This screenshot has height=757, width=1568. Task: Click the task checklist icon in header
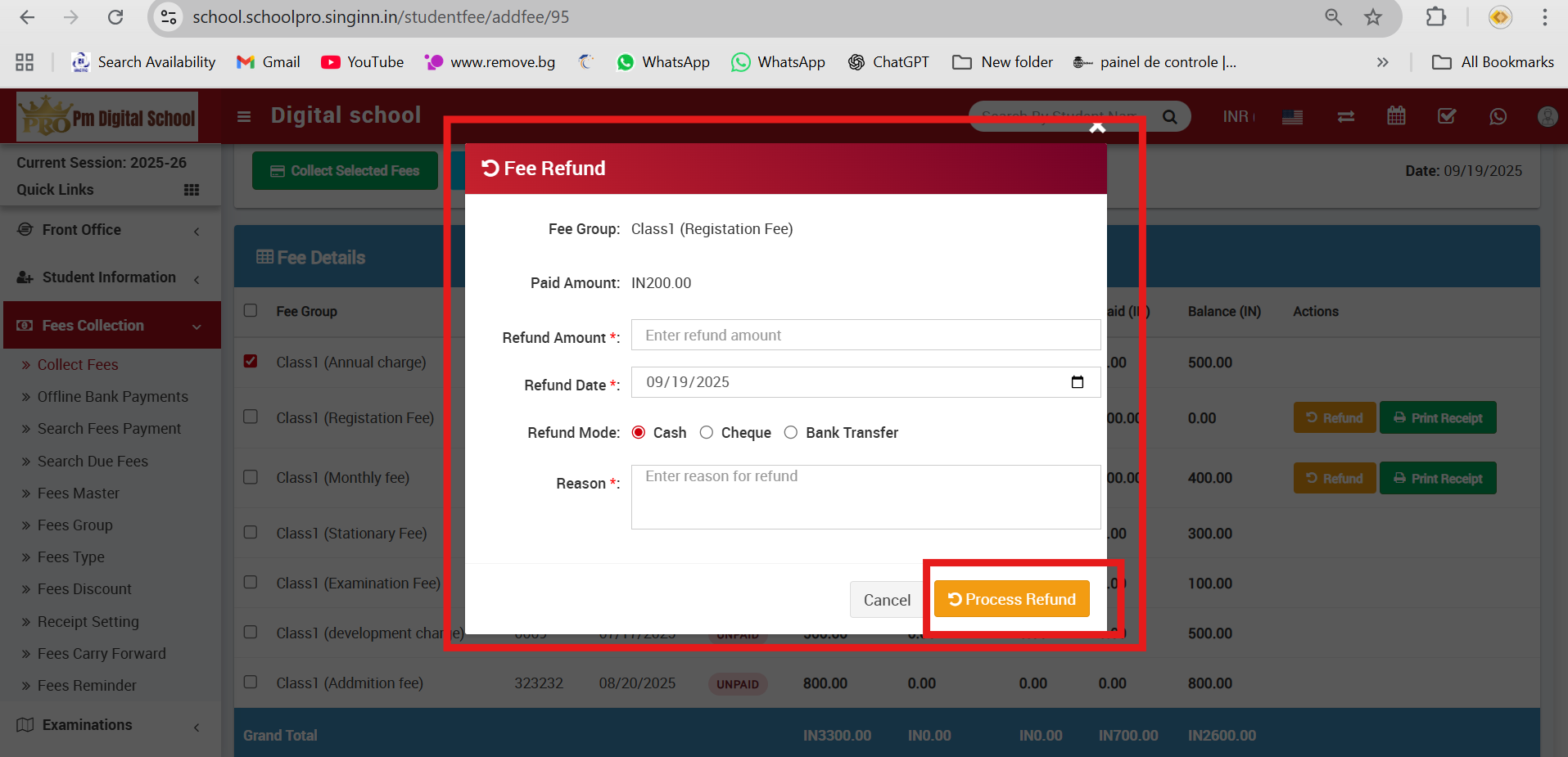pyautogui.click(x=1447, y=116)
